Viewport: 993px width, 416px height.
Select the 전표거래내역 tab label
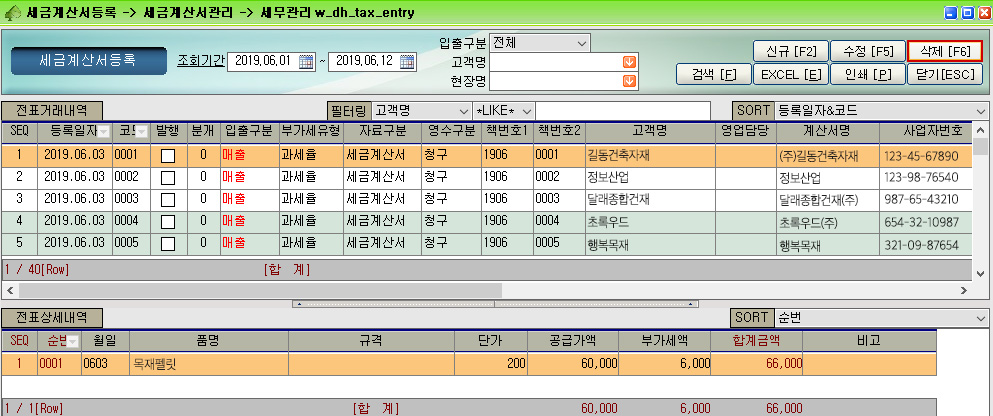52,110
